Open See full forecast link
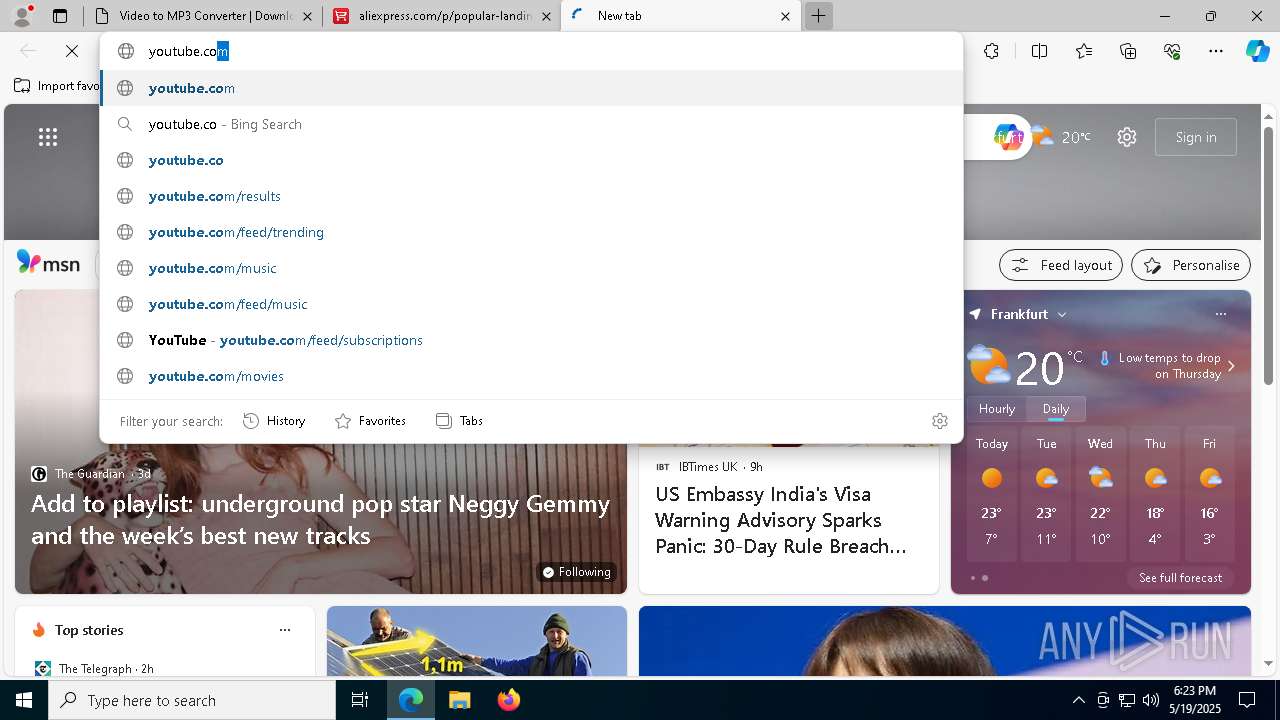Viewport: 1280px width, 720px height. tap(1180, 578)
